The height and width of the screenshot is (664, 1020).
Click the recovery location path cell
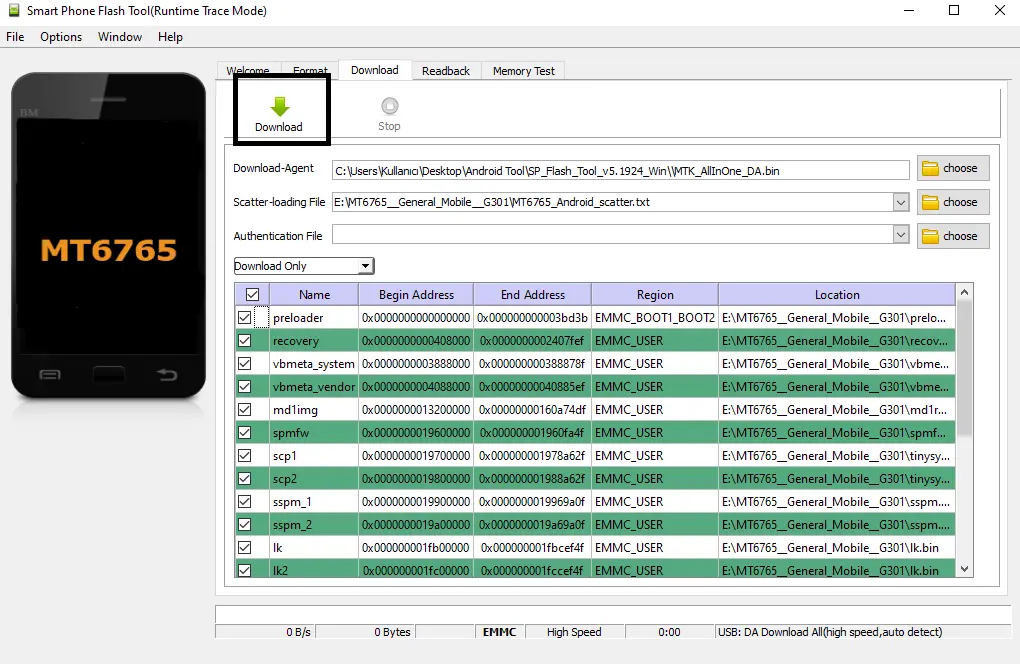coord(837,340)
